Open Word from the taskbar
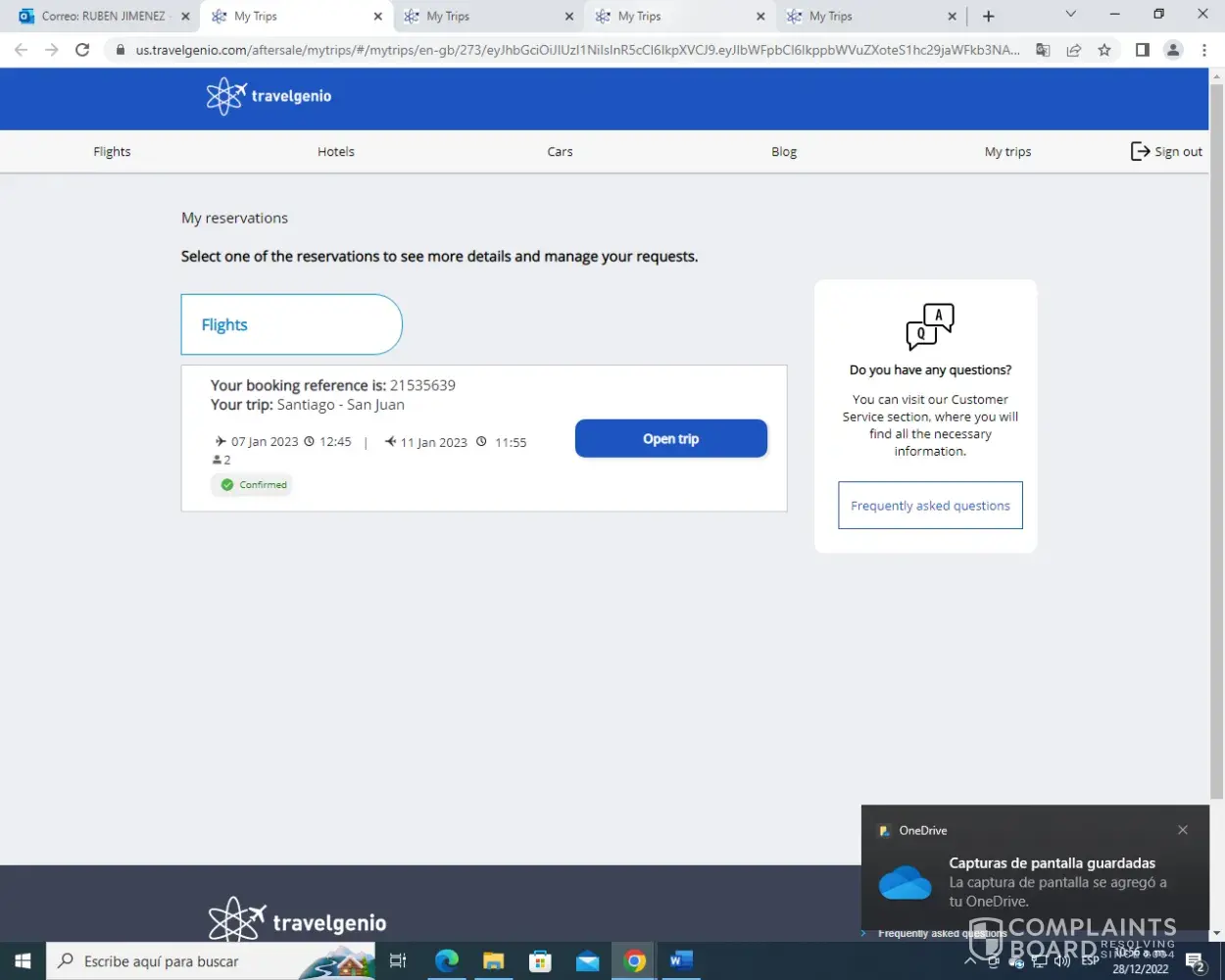The width and height of the screenshot is (1225, 980). [681, 961]
